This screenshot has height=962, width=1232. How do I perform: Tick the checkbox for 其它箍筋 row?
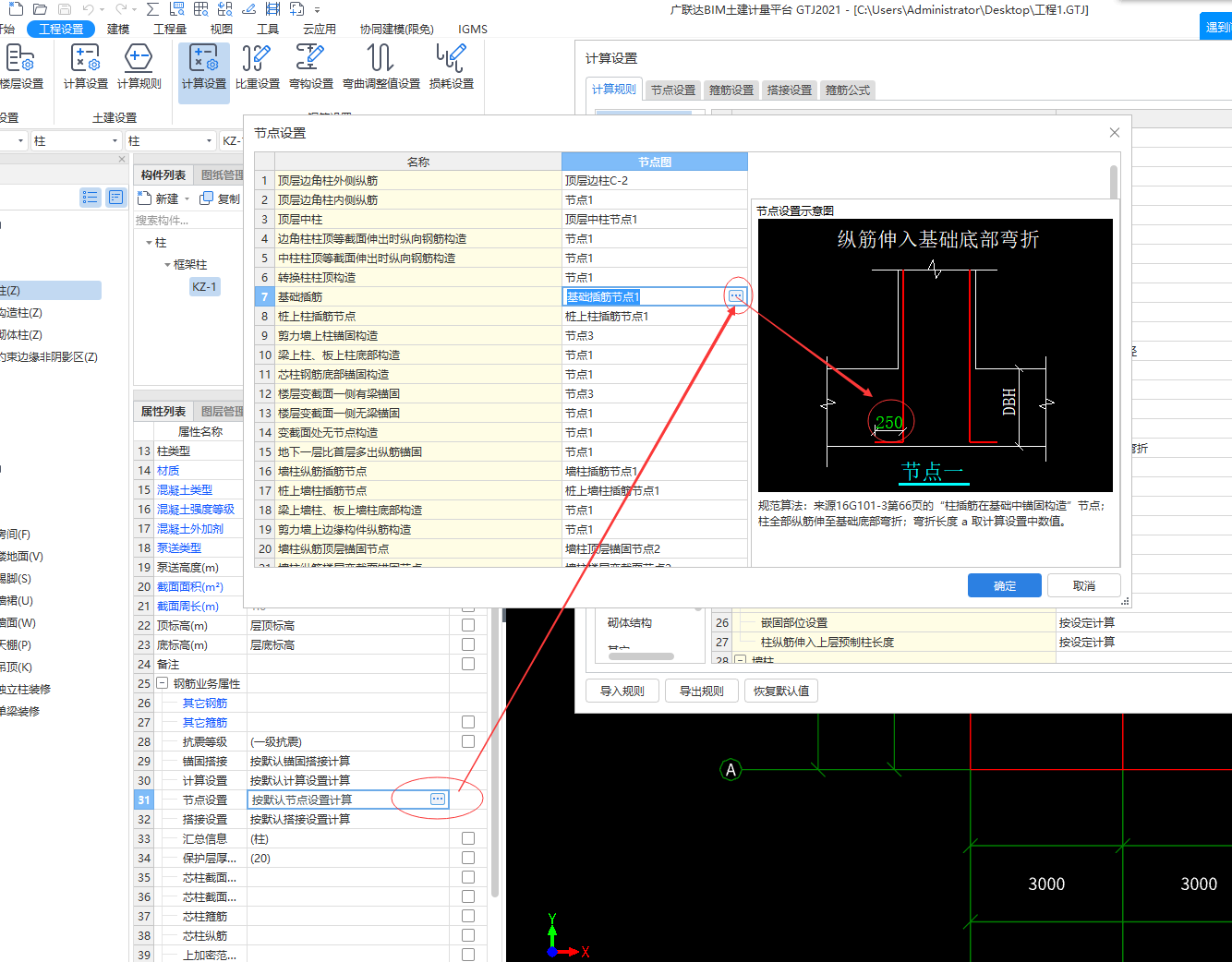tap(468, 722)
